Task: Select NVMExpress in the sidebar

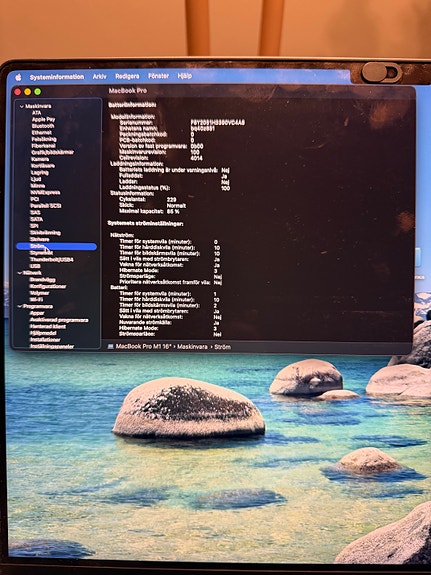Action: tap(45, 192)
